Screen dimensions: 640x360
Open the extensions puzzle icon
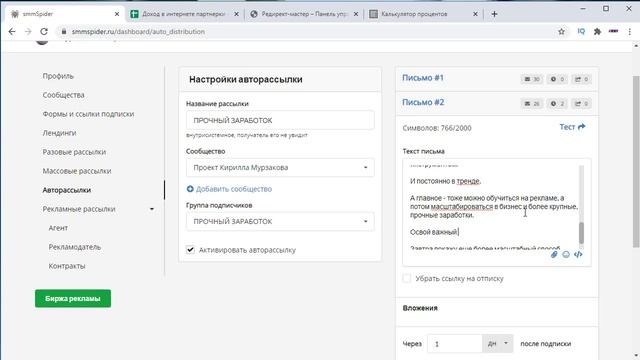click(597, 31)
